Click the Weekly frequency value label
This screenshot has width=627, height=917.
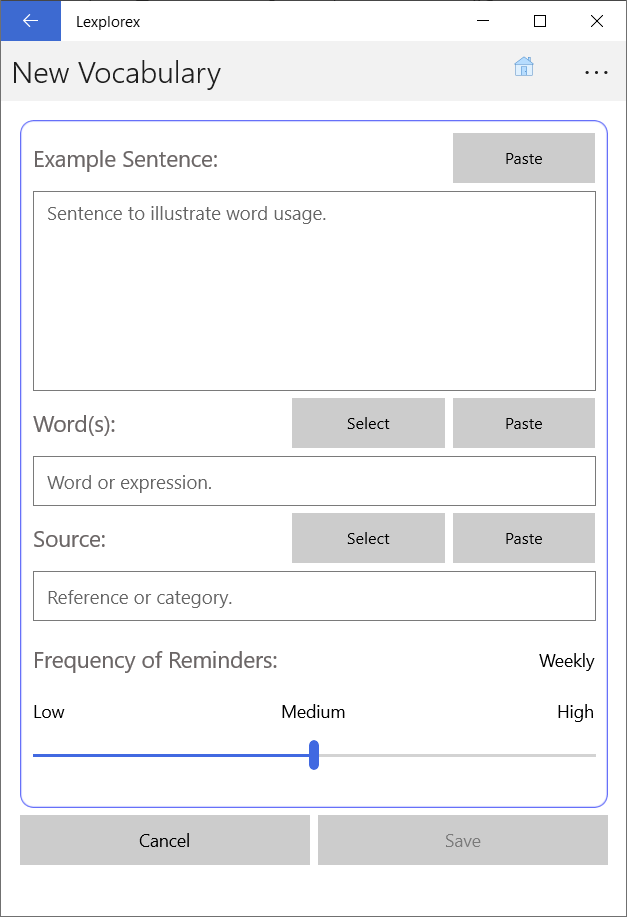tap(566, 661)
